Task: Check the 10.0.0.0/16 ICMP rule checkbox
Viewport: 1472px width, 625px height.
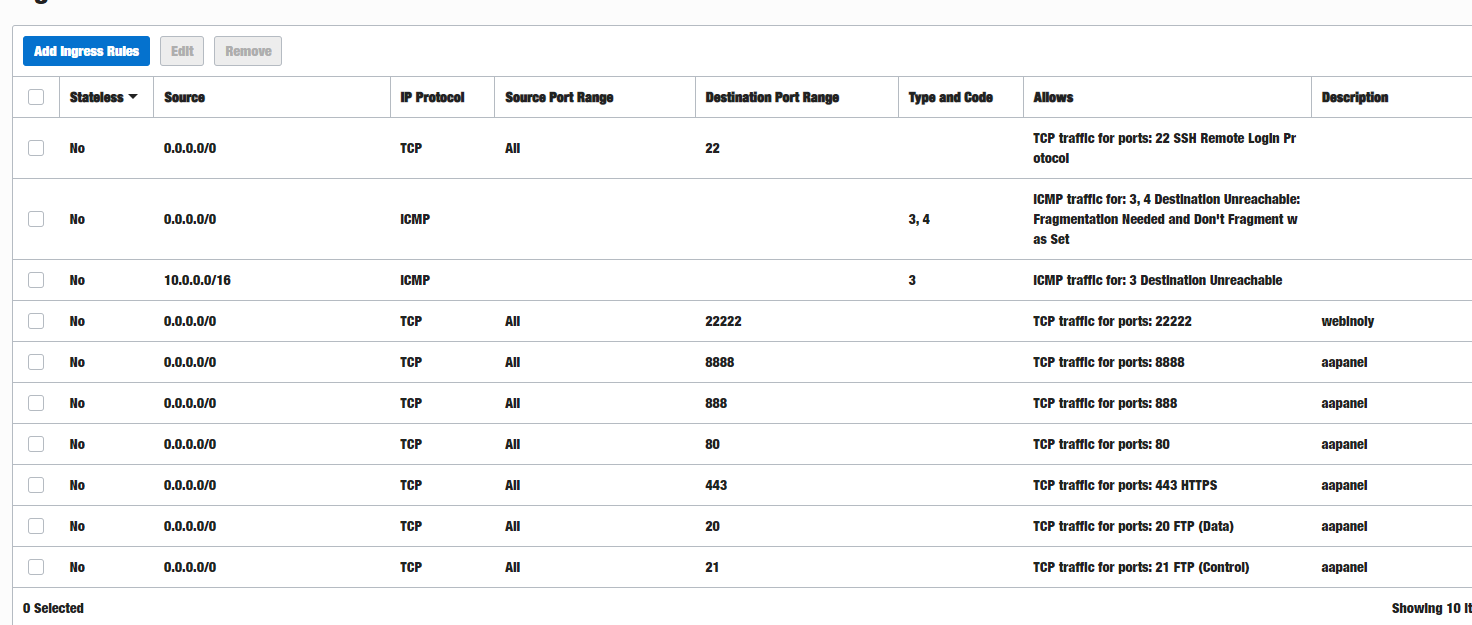Action: pos(36,280)
